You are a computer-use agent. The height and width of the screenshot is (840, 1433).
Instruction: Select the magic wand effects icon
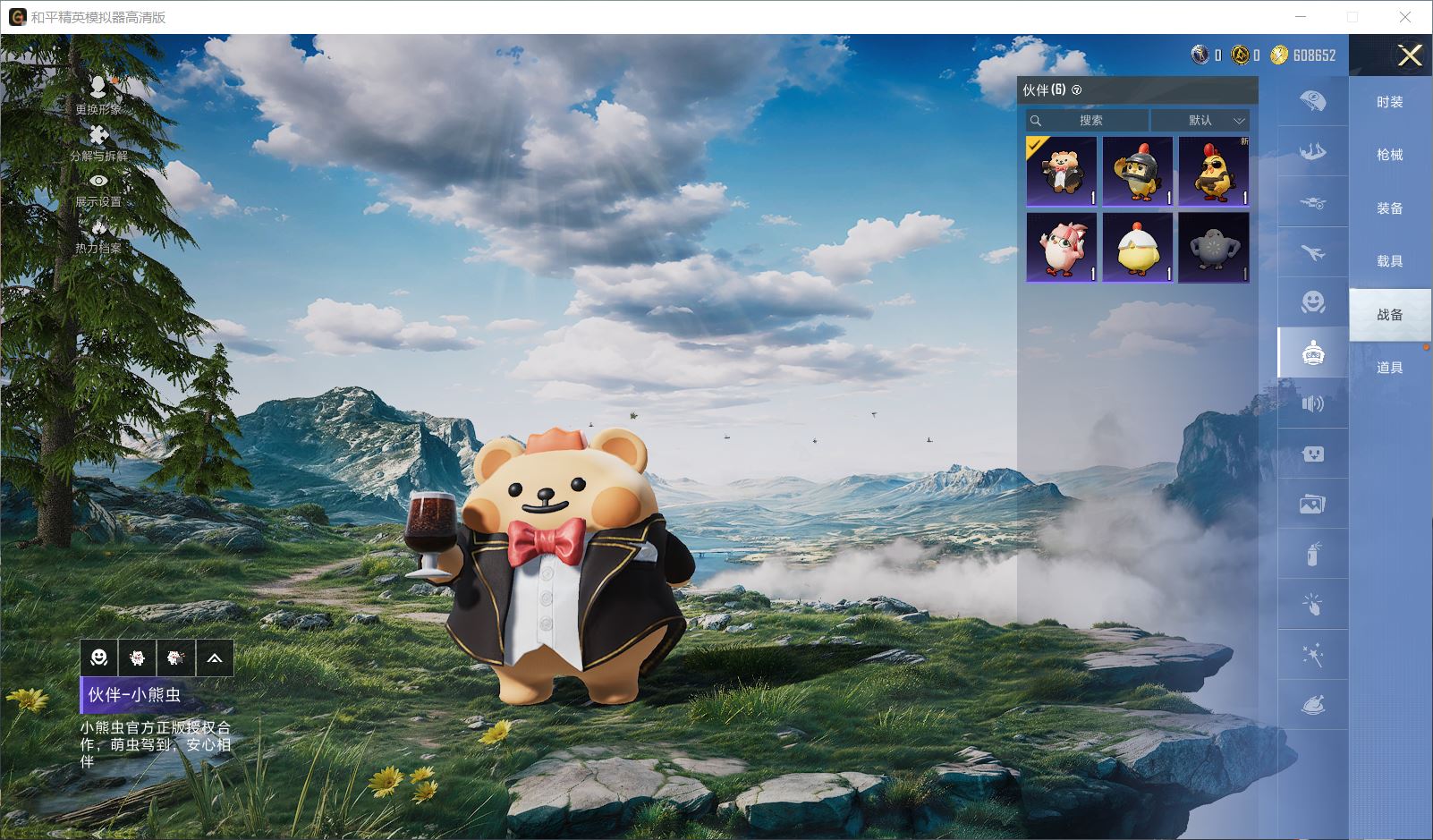pyautogui.click(x=1312, y=656)
